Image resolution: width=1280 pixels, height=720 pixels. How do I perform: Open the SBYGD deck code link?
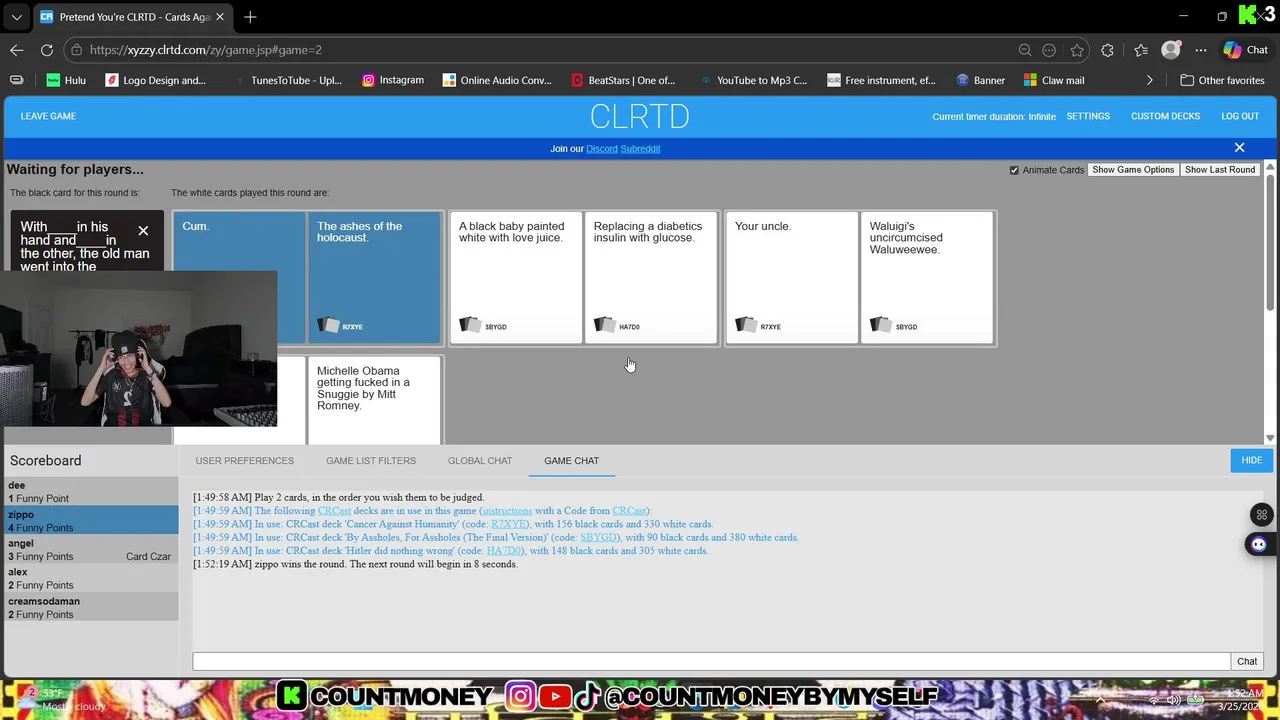598,538
